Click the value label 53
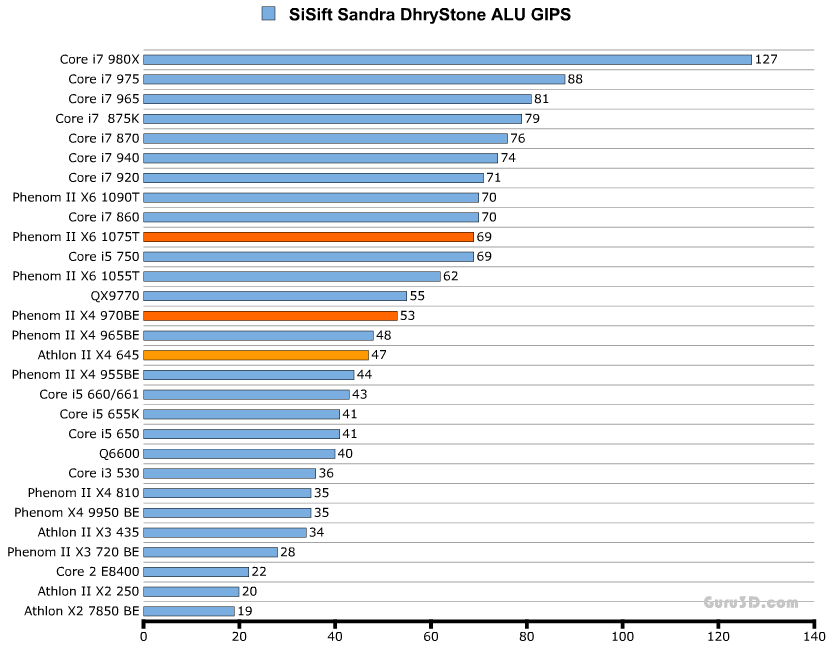This screenshot has width=835, height=653. tap(407, 316)
